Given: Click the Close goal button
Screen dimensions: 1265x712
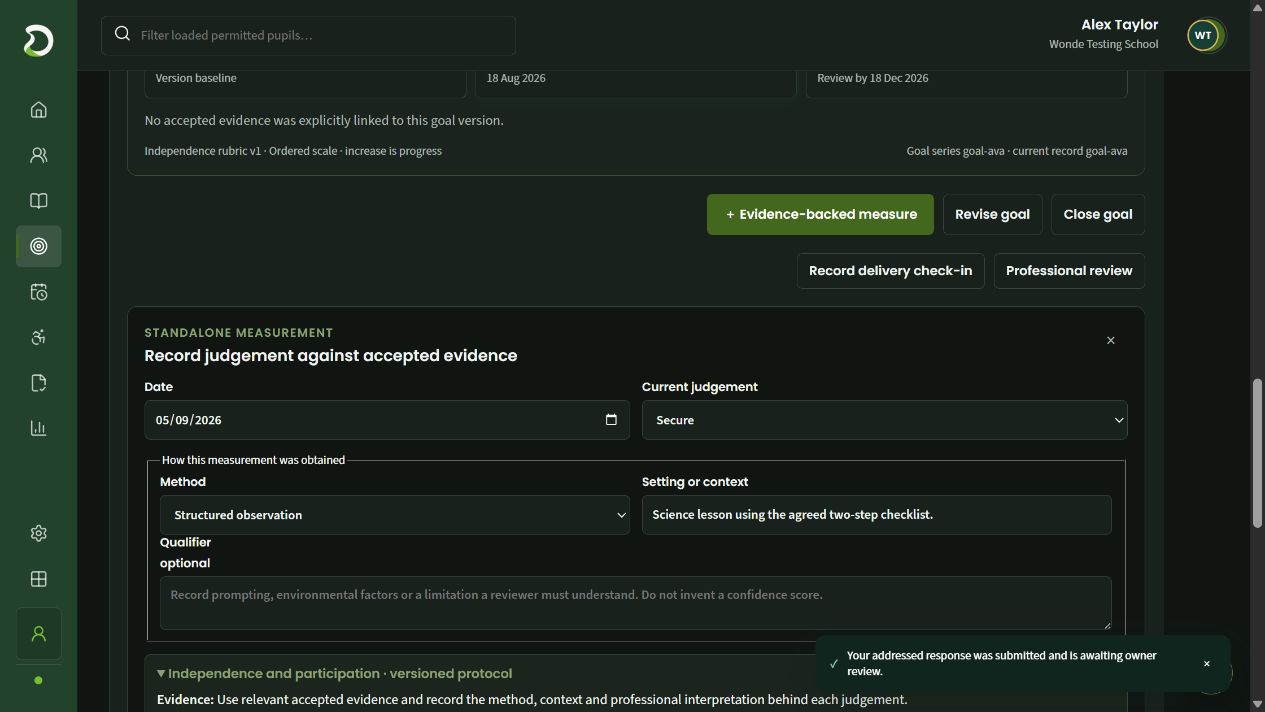Looking at the screenshot, I should click(x=1097, y=214).
